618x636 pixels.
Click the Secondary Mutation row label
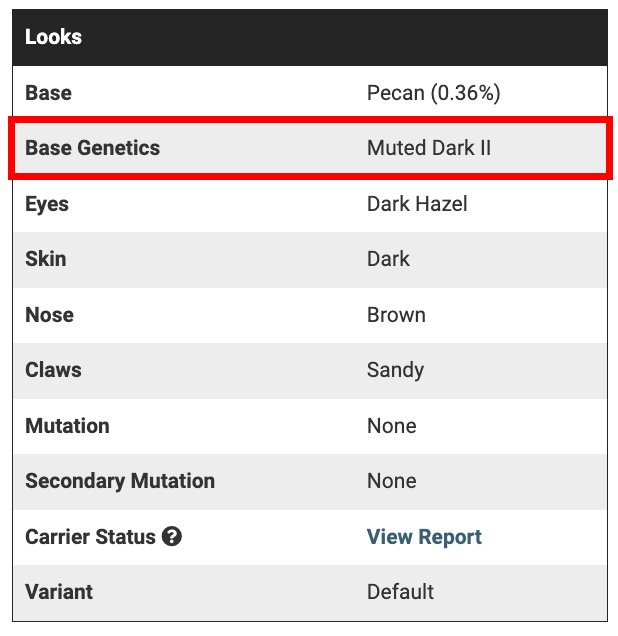coord(120,481)
